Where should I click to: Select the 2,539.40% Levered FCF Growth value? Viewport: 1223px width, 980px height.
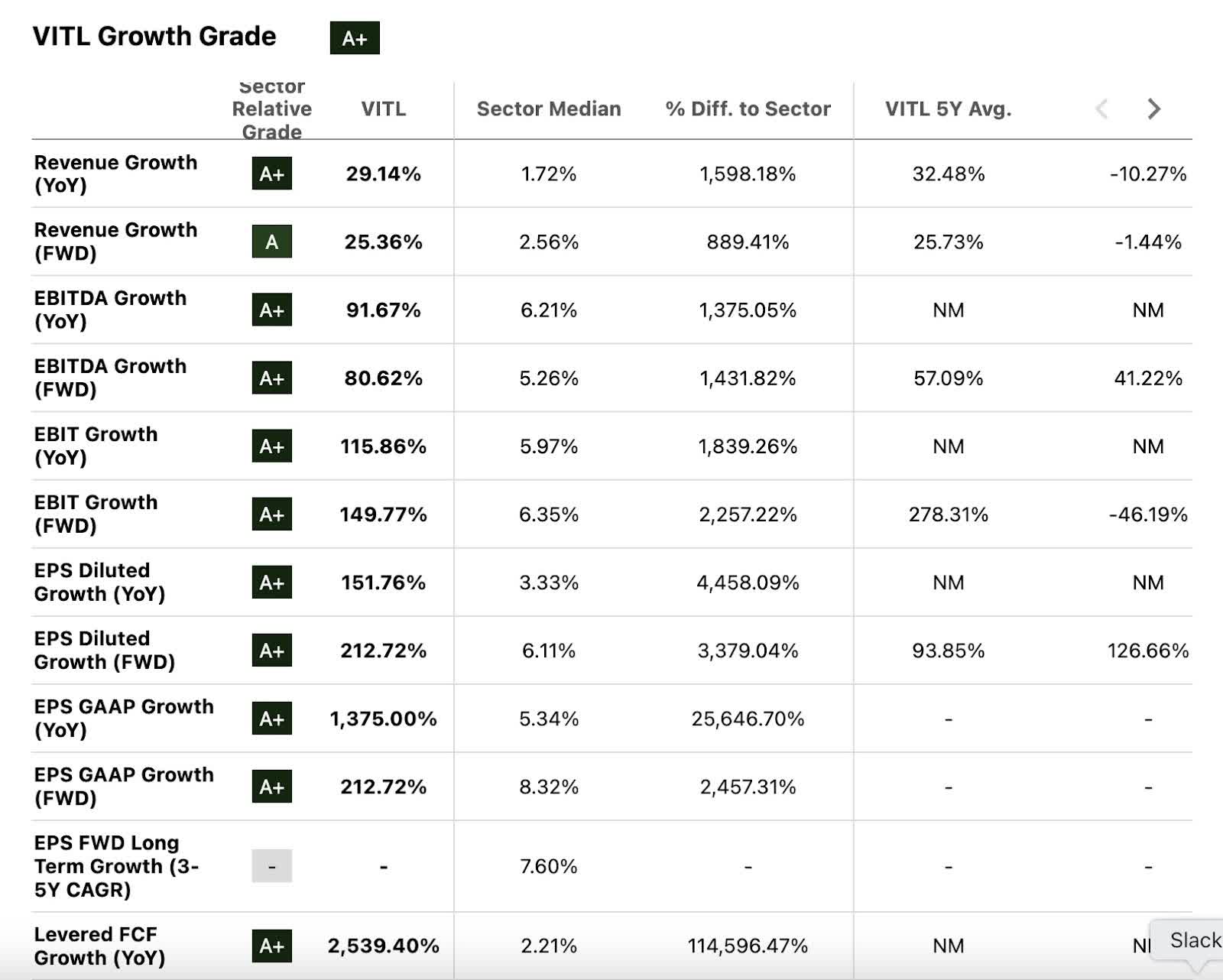383,946
